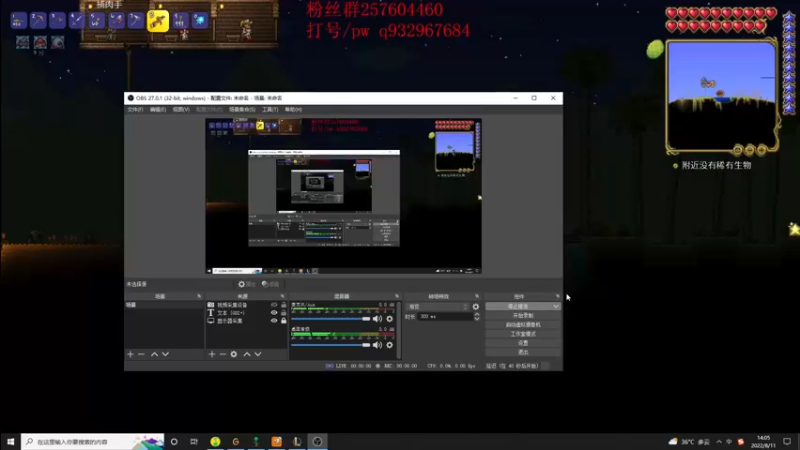Image resolution: width=800 pixels, height=450 pixels.
Task: Click the display capture monitor icon
Action: 211,321
